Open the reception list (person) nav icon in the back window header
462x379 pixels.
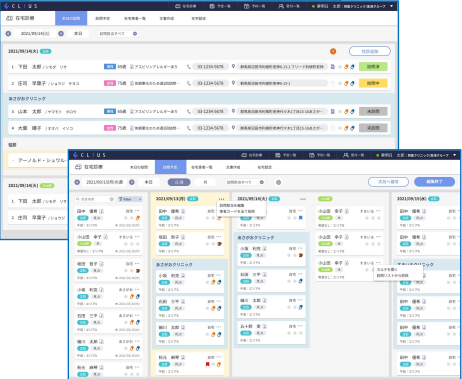(281, 6)
